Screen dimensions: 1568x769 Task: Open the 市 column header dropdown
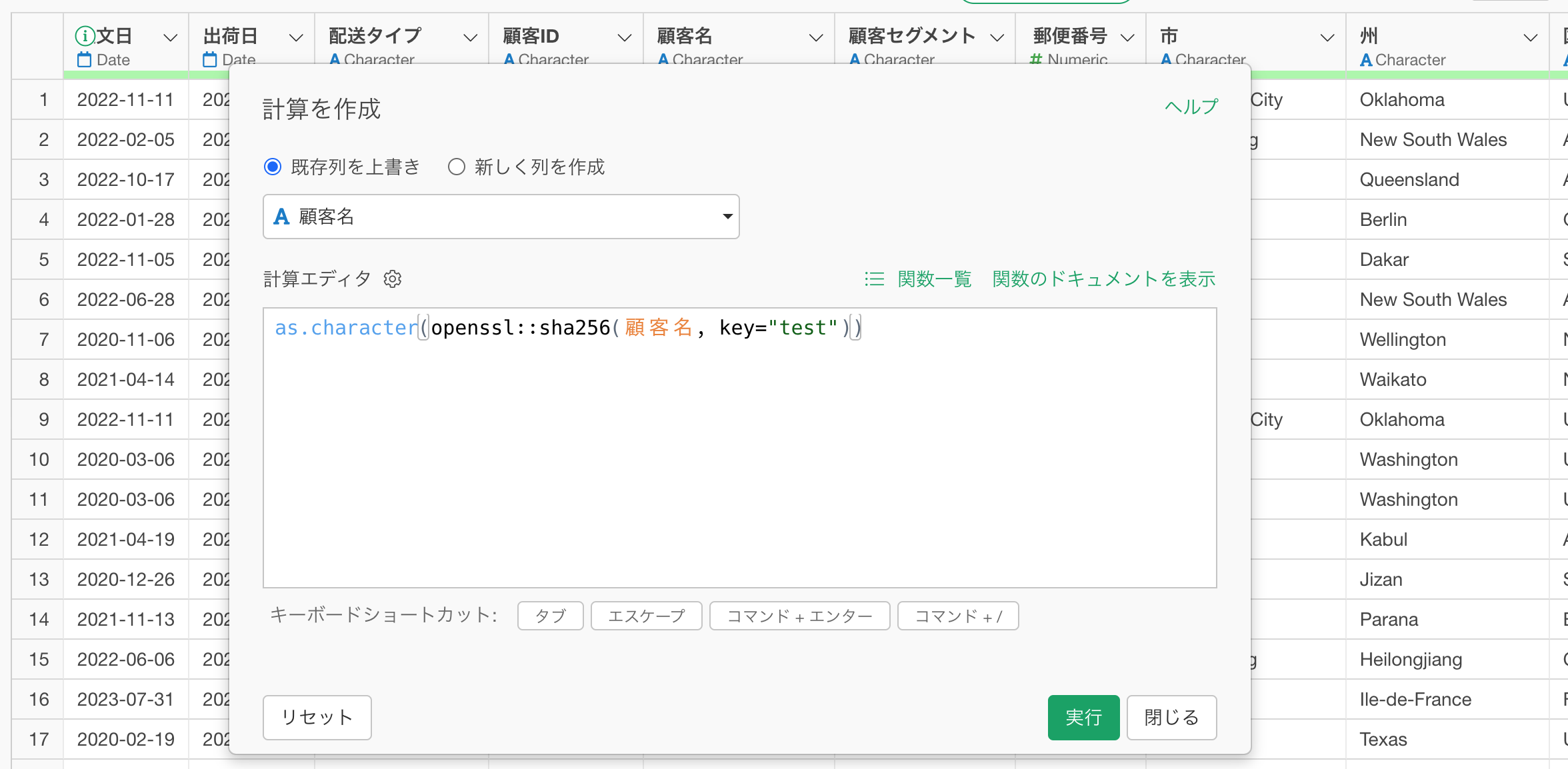pyautogui.click(x=1327, y=38)
